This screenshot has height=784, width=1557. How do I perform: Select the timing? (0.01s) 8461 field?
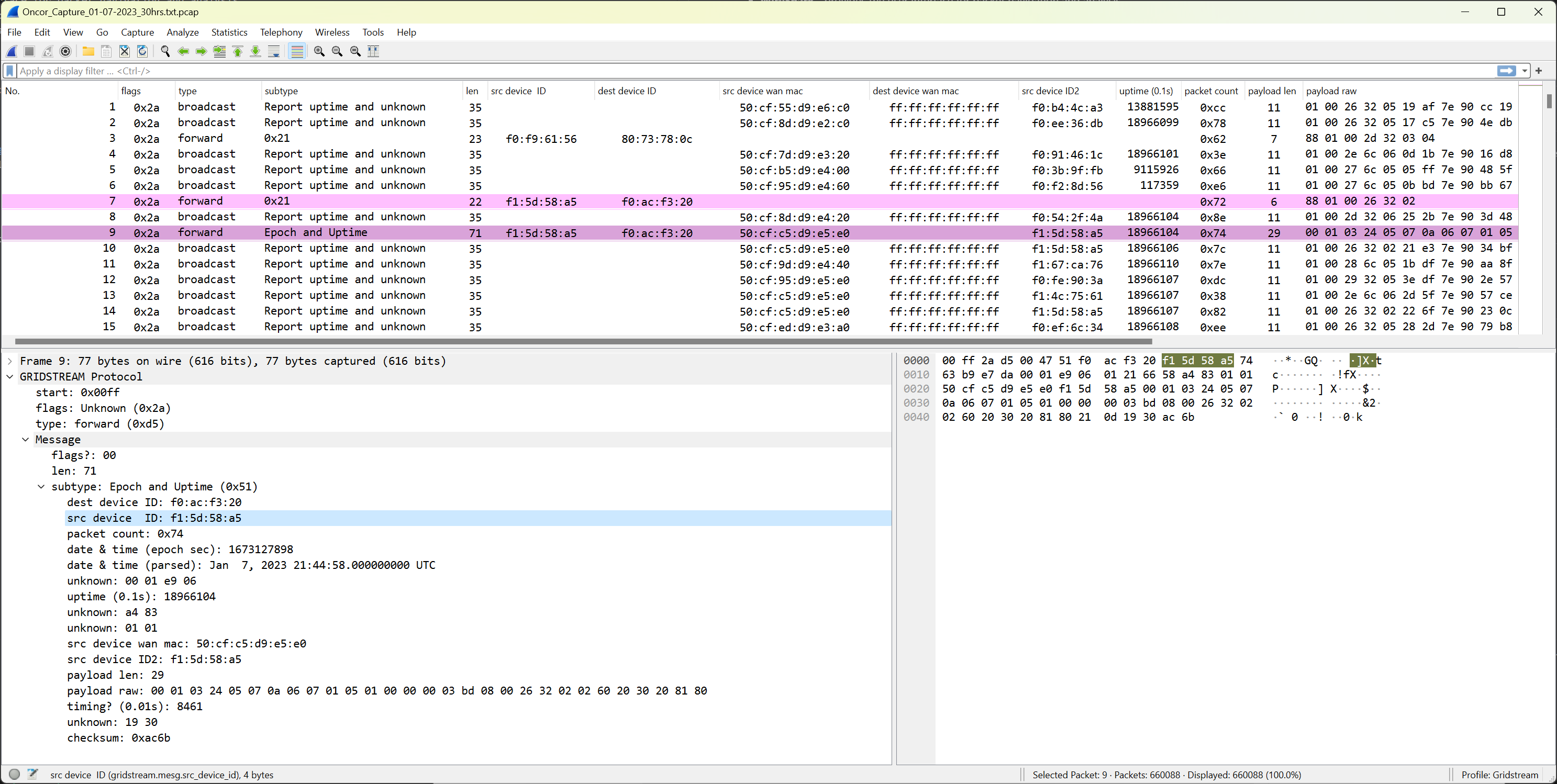click(x=135, y=706)
